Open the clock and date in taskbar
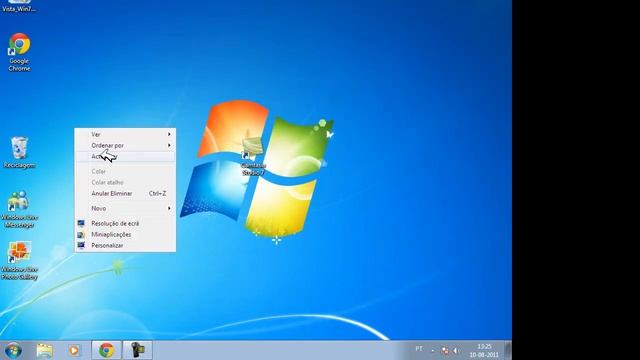 (x=484, y=351)
